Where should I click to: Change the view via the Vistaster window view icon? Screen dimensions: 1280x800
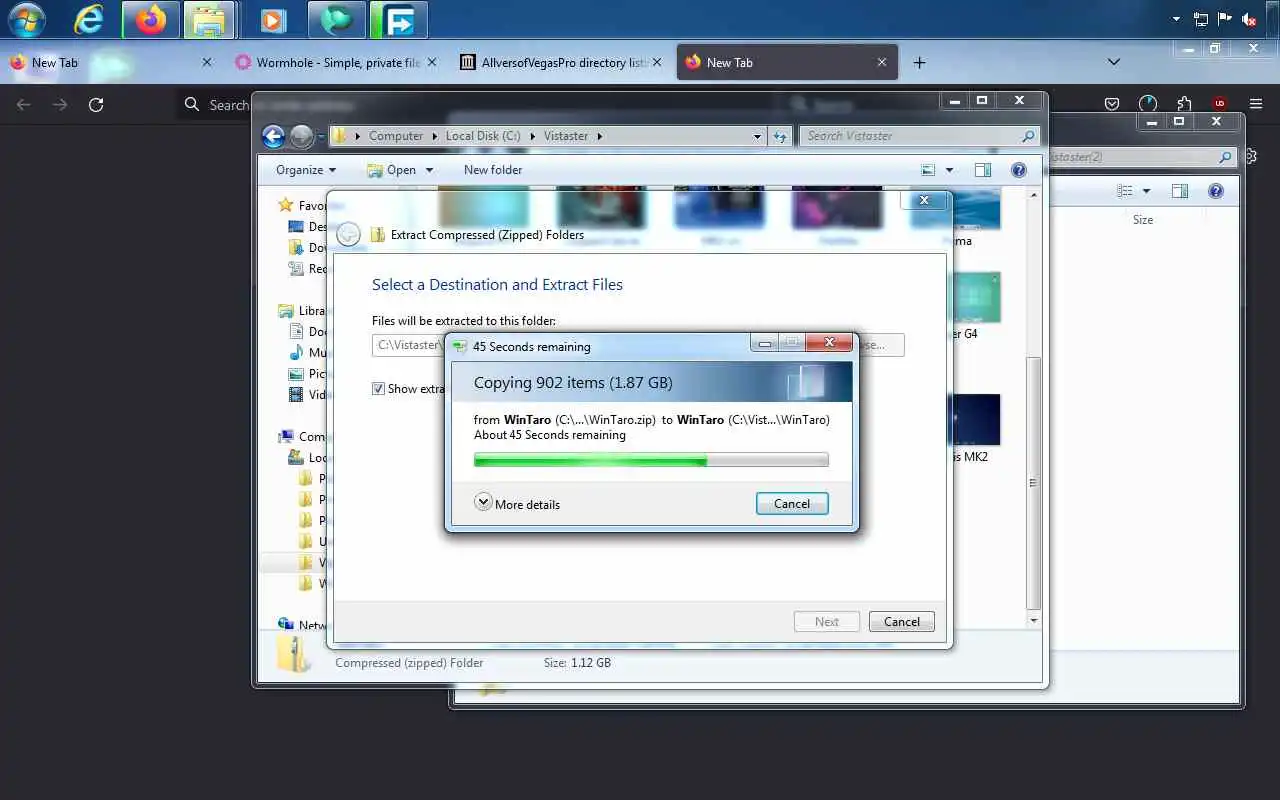pos(928,170)
